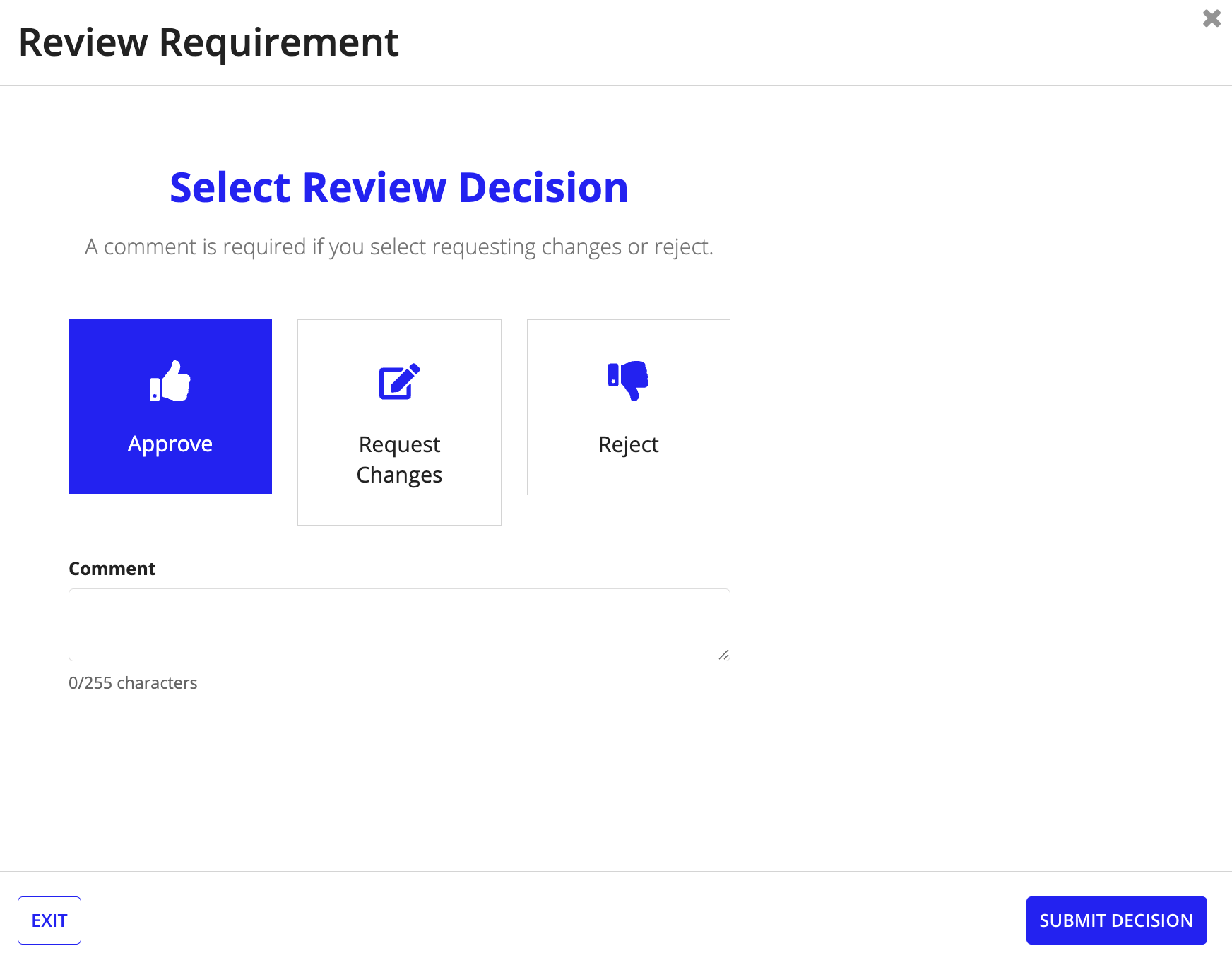This screenshot has height=965, width=1232.
Task: Close the Review Requirement dialog
Action: 1212,18
